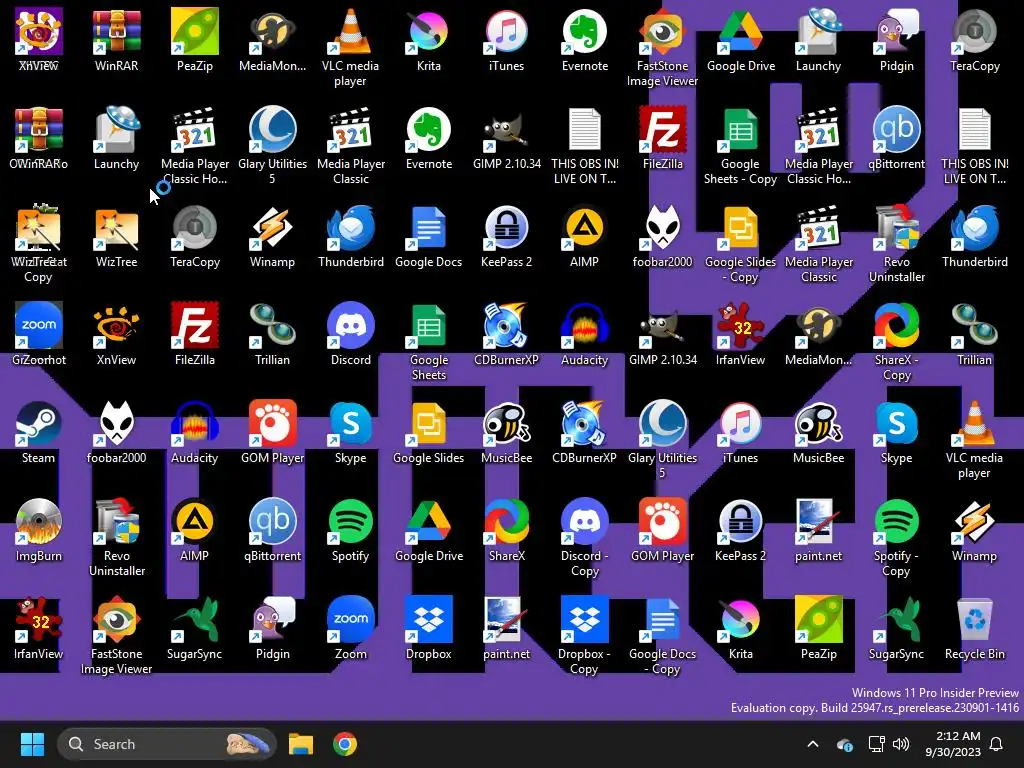Screen dimensions: 1024x768
Task: Click the Google Sheets - Copy shortcut
Action: (x=741, y=146)
